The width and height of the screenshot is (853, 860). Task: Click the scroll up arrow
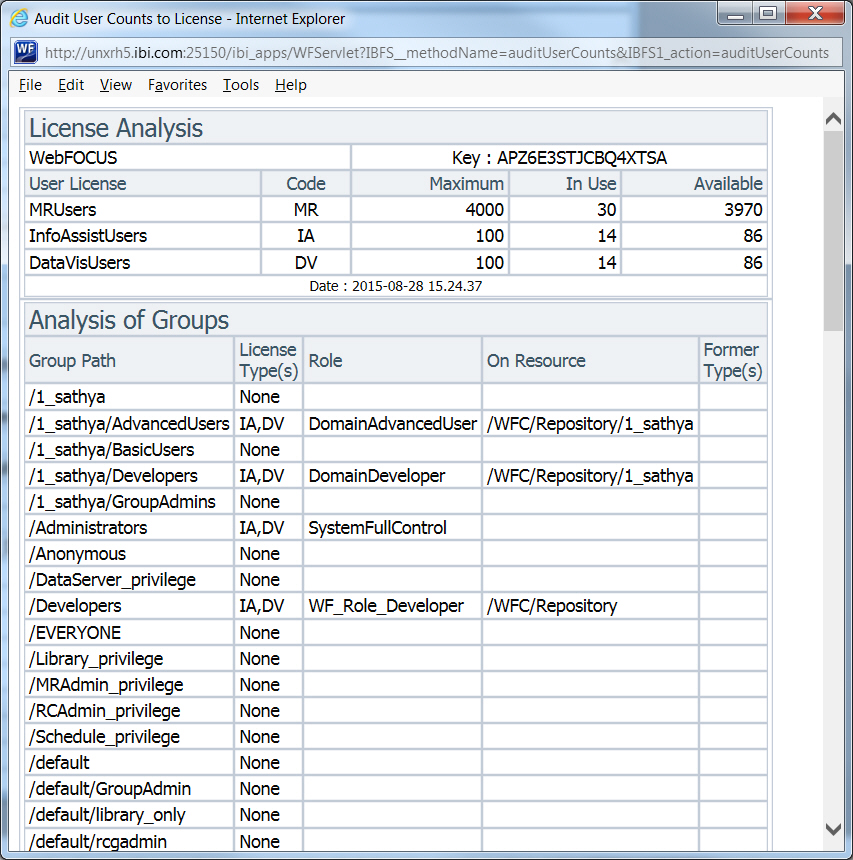point(833,119)
